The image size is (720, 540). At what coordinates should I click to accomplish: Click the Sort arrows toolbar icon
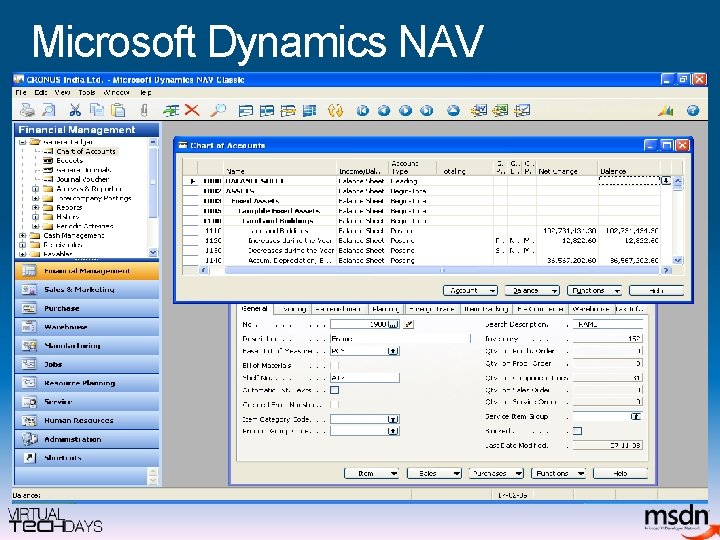(335, 110)
